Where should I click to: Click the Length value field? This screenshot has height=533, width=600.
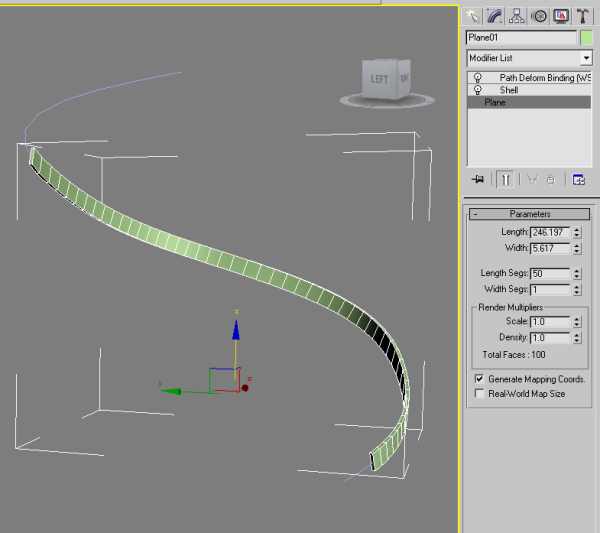tap(550, 232)
